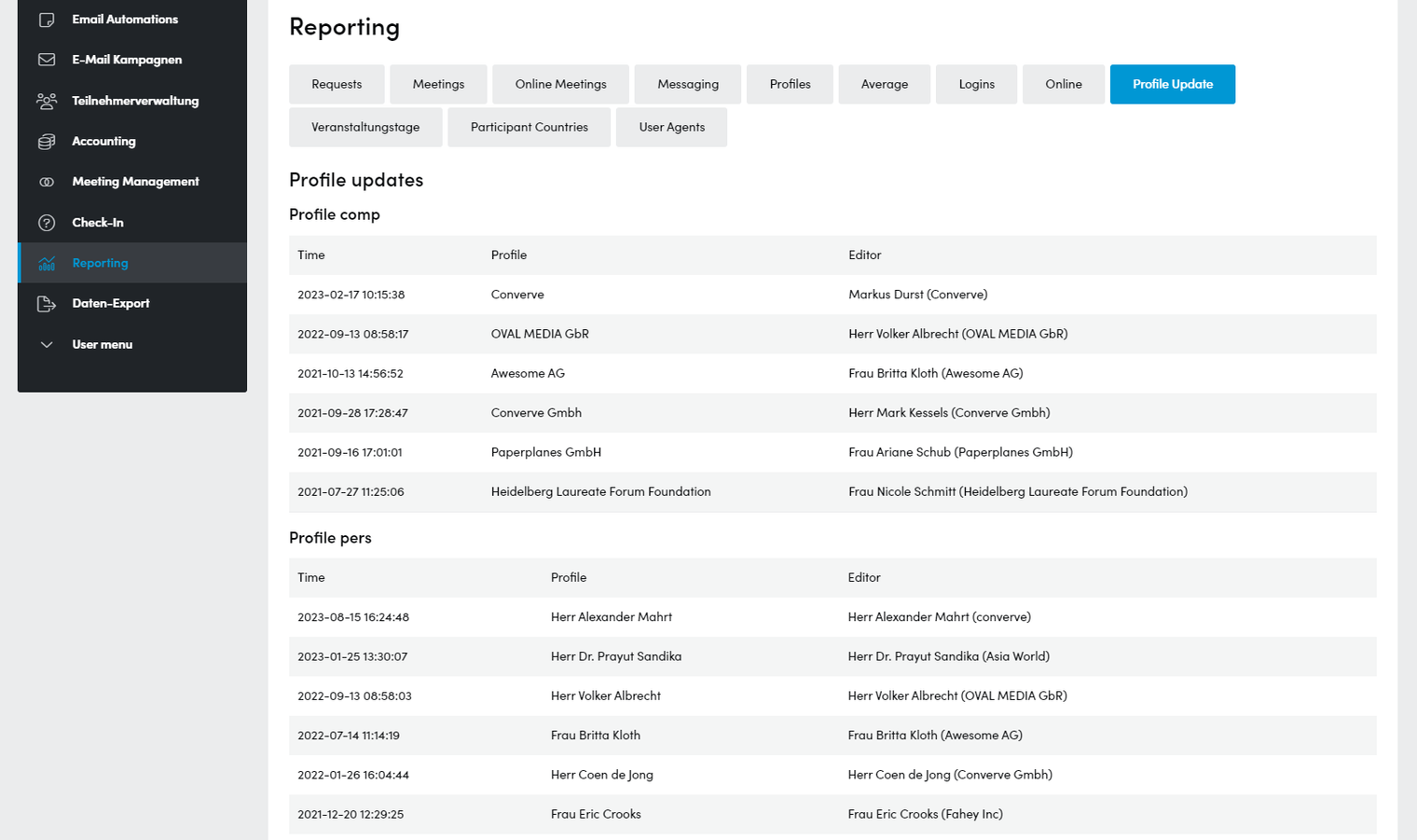The width and height of the screenshot is (1417, 840).
Task: Click editor Frau Eric Crooks (Fahey Inc)
Action: coord(925,815)
